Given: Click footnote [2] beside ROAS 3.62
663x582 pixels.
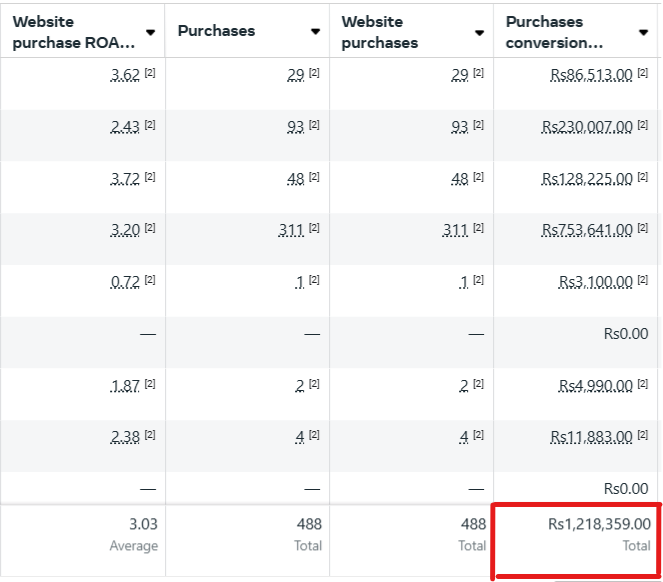Looking at the screenshot, I should tap(150, 73).
